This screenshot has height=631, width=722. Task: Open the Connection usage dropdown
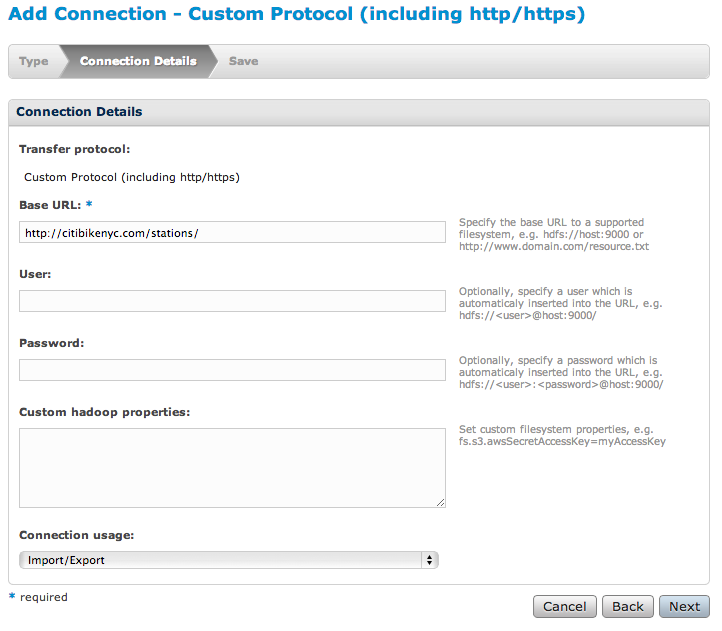pos(229,560)
